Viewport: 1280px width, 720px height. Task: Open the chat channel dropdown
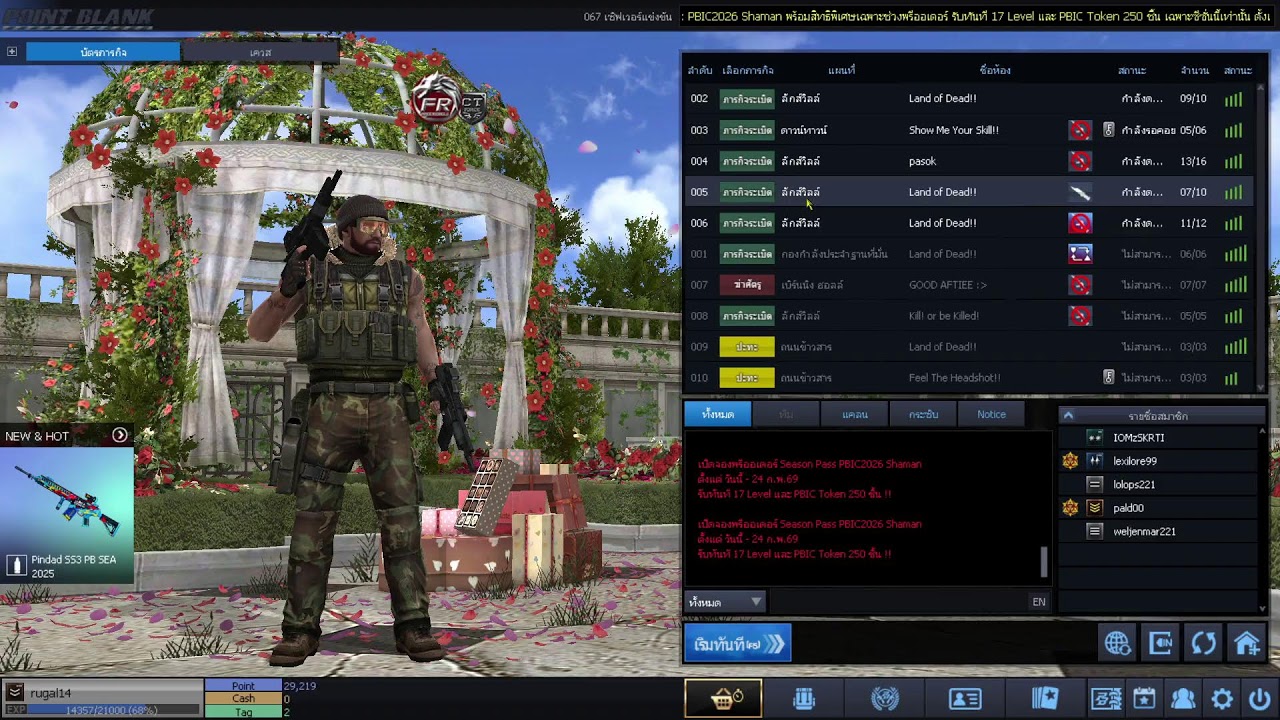click(x=725, y=602)
